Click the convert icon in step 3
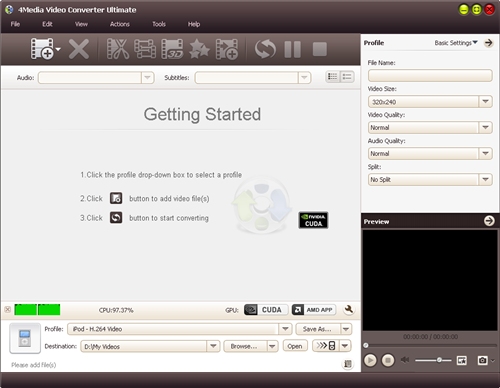The width and height of the screenshot is (500, 388). coord(116,218)
